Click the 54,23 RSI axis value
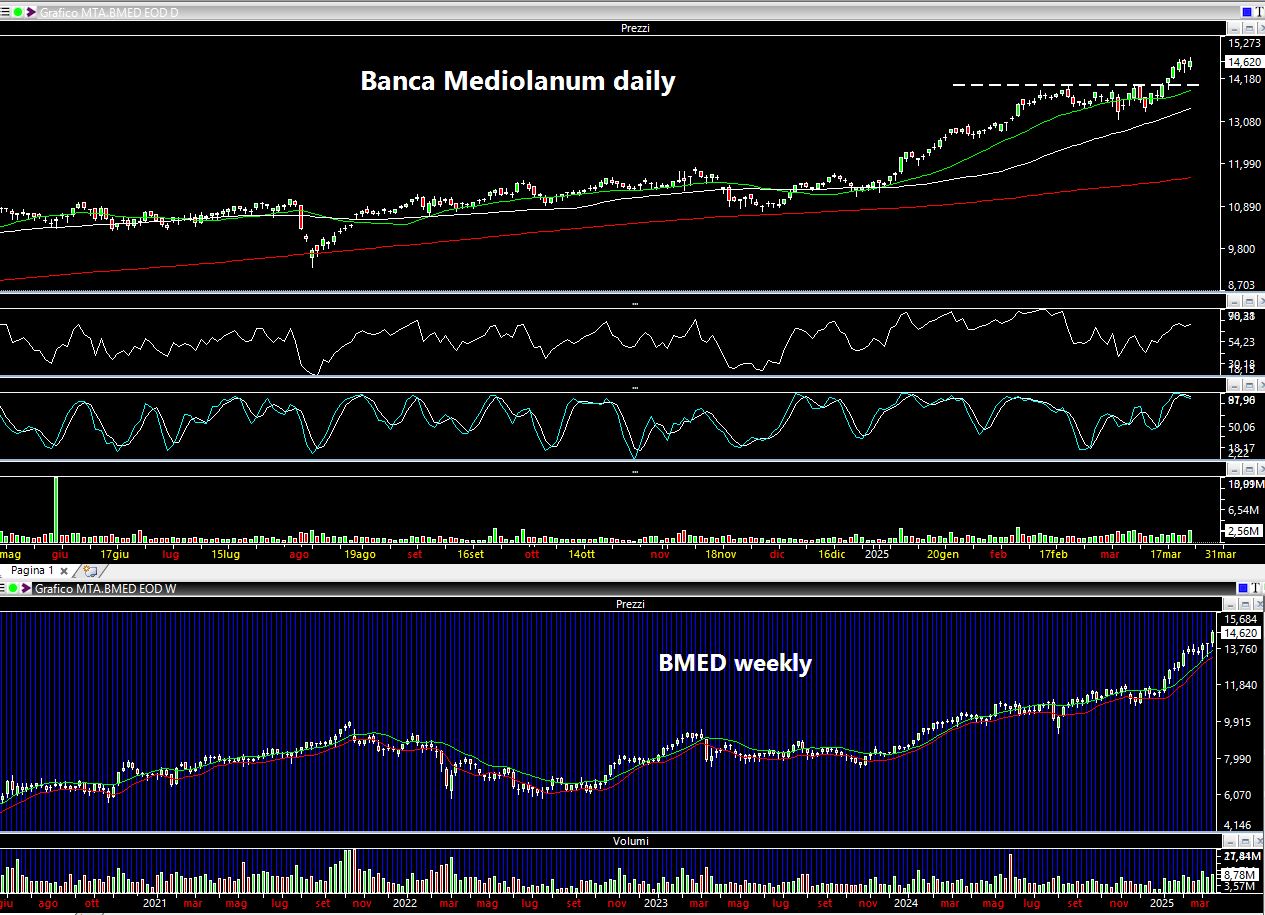The width and height of the screenshot is (1265, 915). click(1241, 341)
